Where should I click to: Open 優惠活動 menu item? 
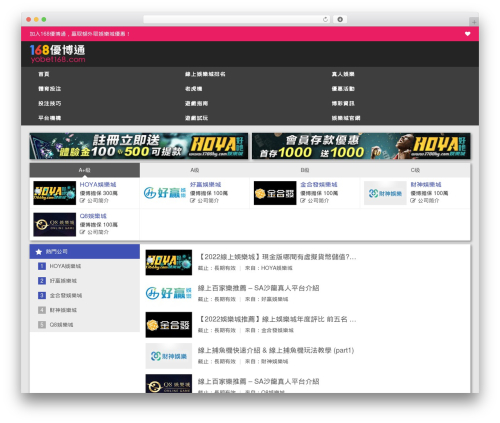click(x=343, y=89)
